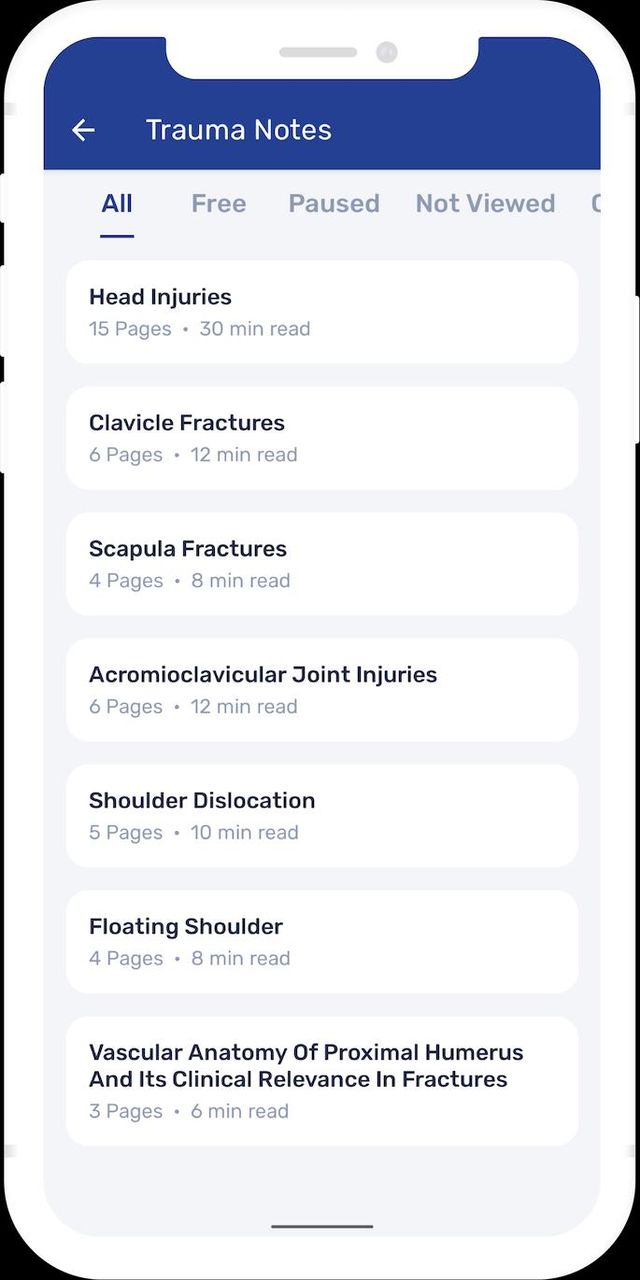
Task: Open the Clavicle Fractures note
Action: tap(320, 436)
